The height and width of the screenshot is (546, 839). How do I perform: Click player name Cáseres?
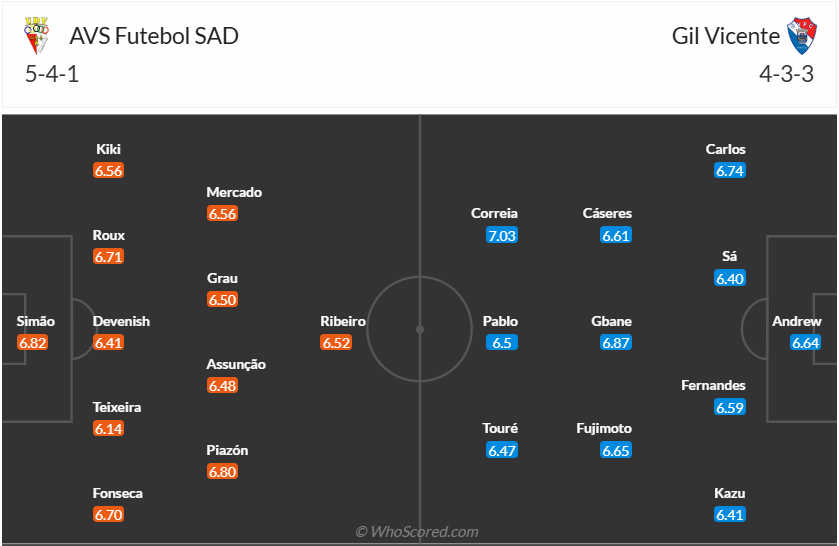[x=608, y=213]
